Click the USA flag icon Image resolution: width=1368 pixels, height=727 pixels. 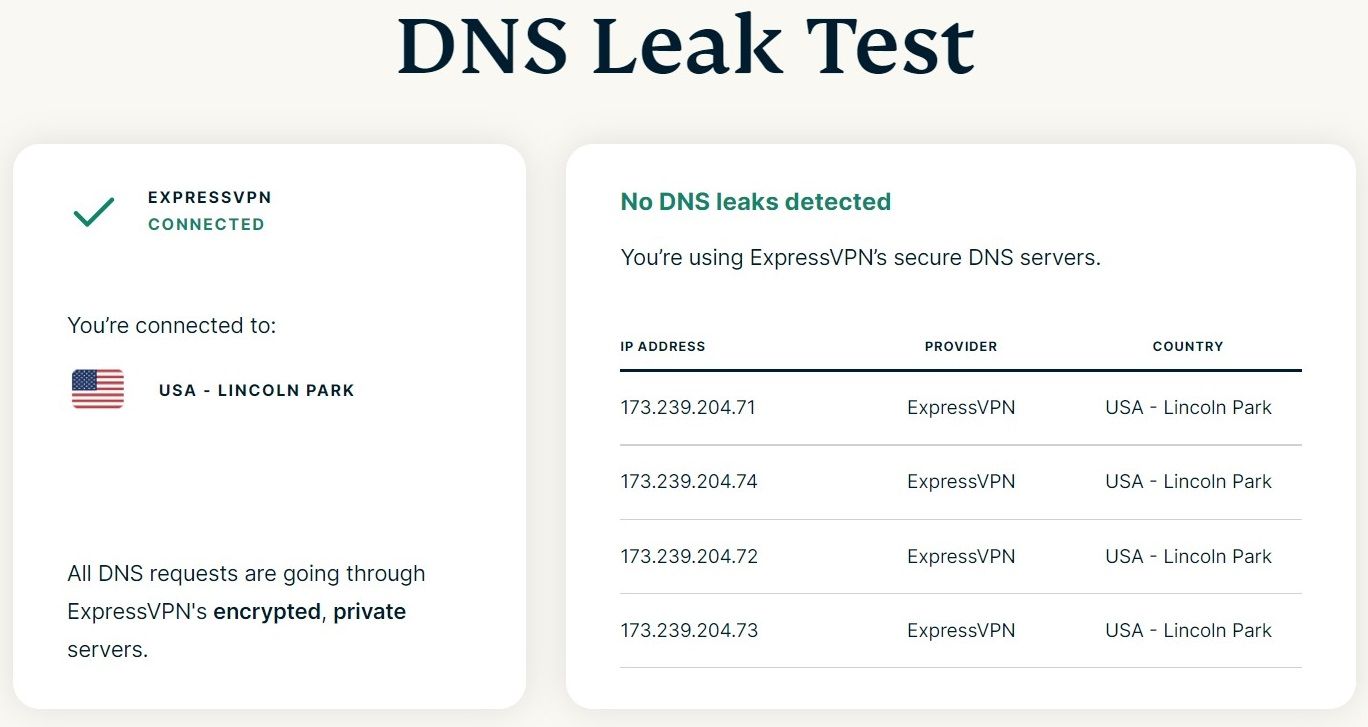point(98,389)
